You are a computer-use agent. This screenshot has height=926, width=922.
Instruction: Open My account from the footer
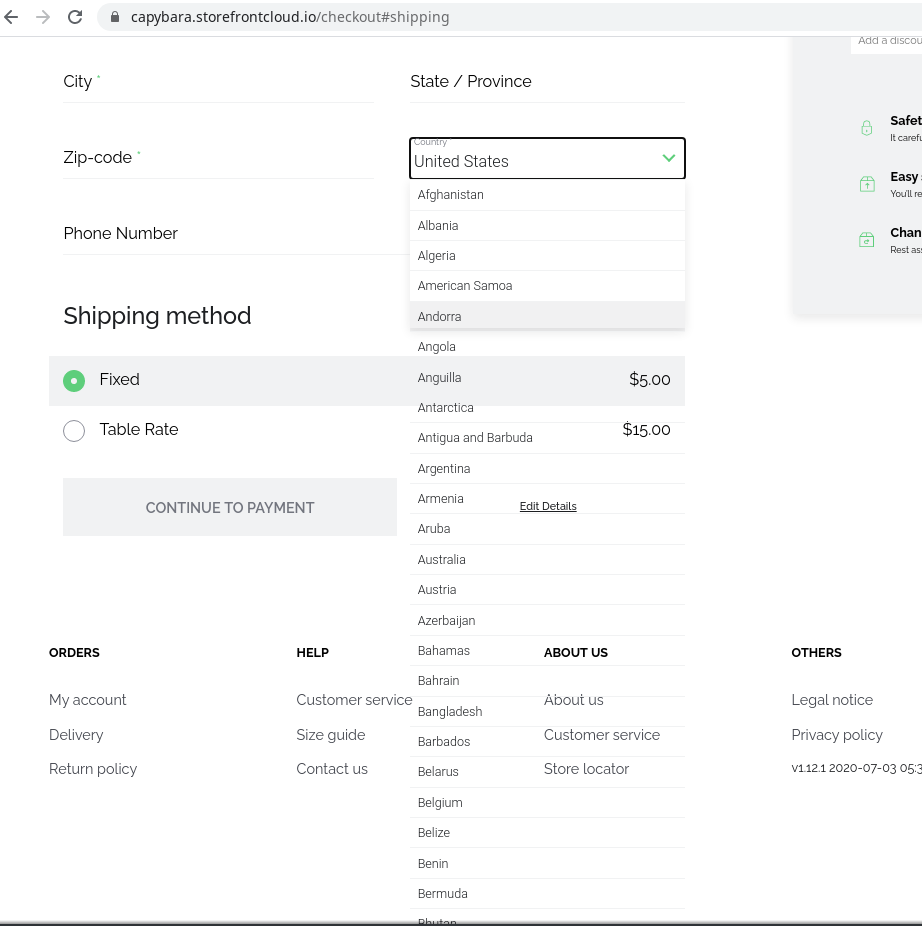(x=87, y=700)
